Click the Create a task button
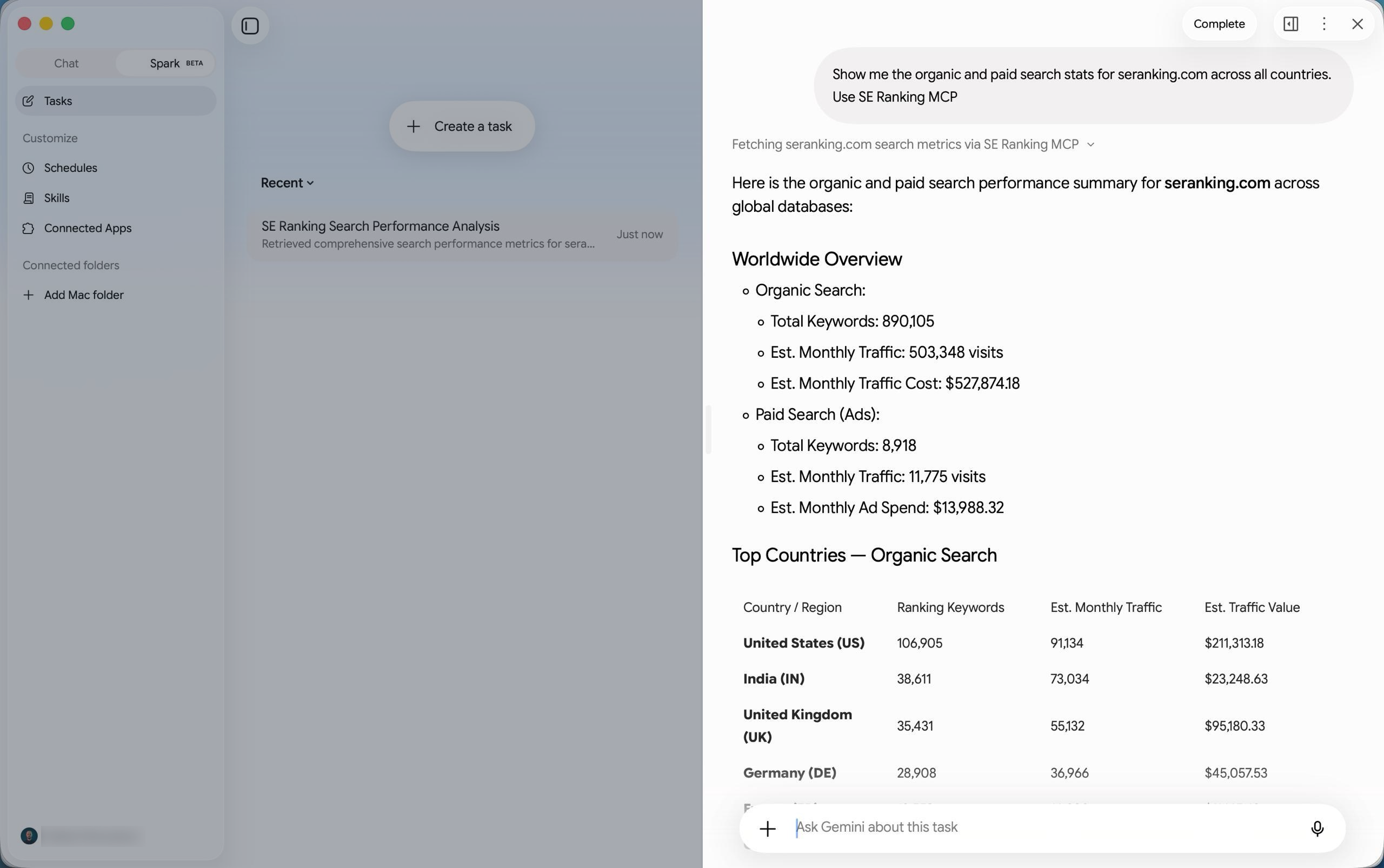This screenshot has height=868, width=1384. (x=462, y=126)
